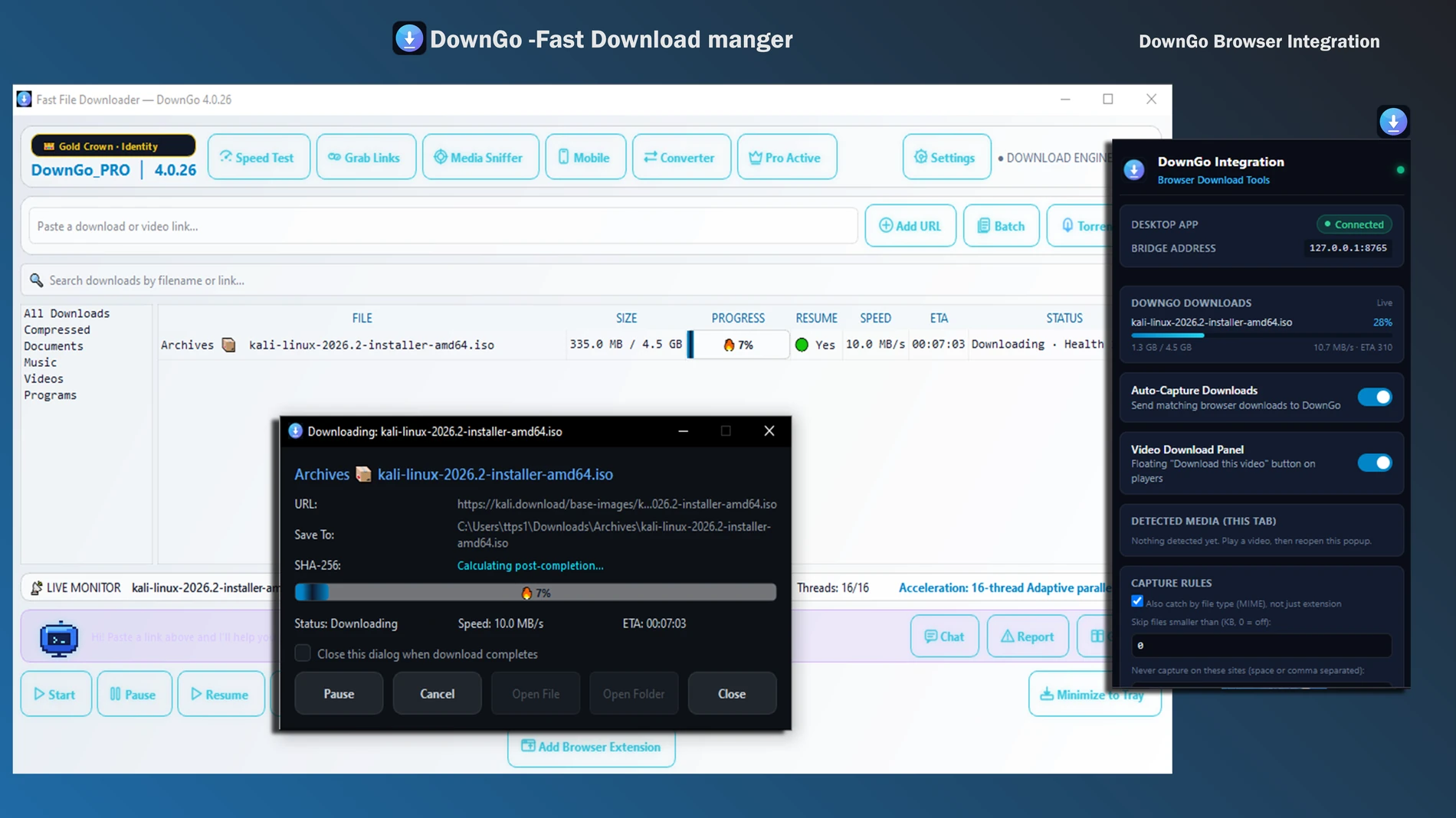Click the main window Pause button

click(x=134, y=694)
